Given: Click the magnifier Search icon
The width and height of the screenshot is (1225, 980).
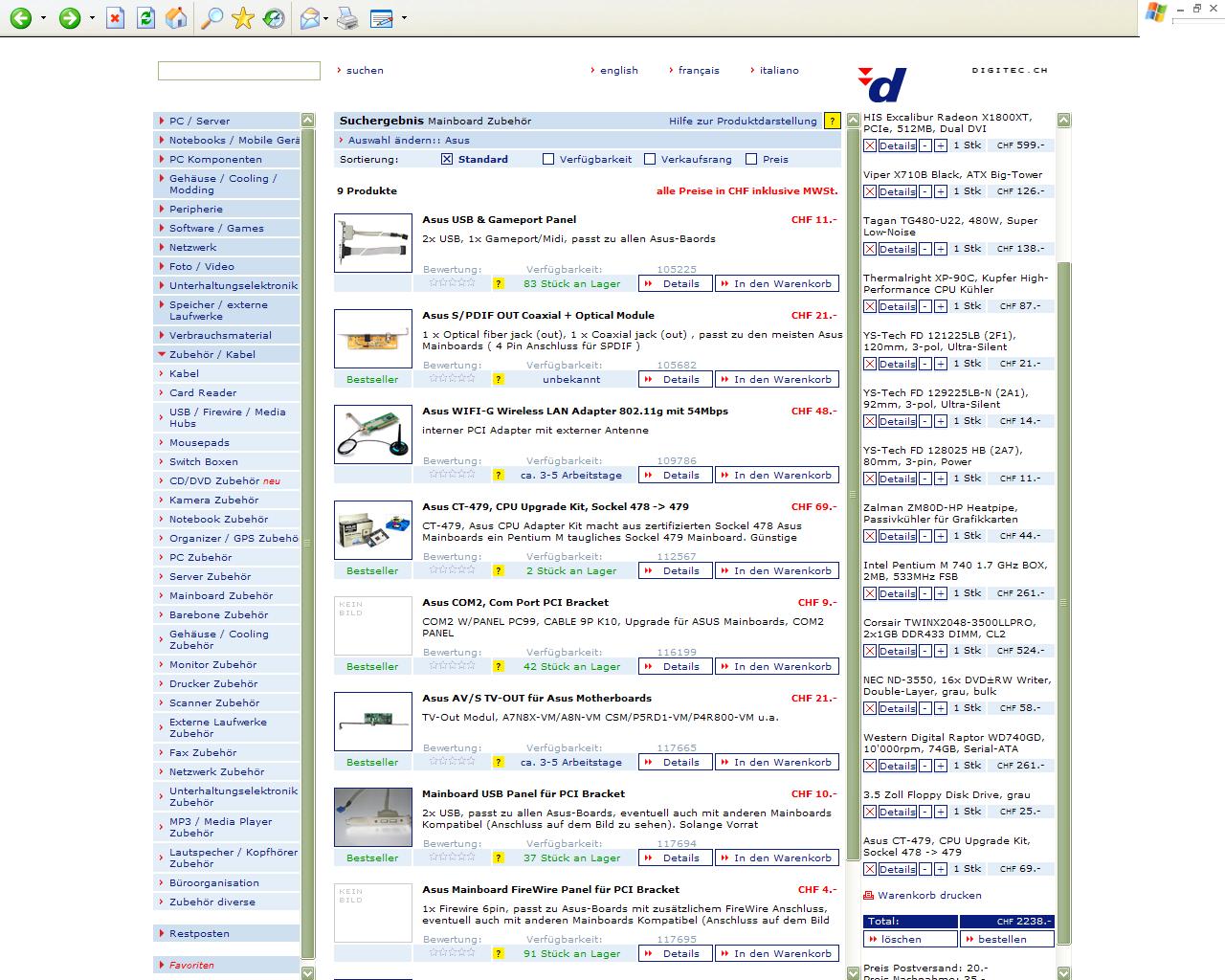Looking at the screenshot, I should (211, 18).
